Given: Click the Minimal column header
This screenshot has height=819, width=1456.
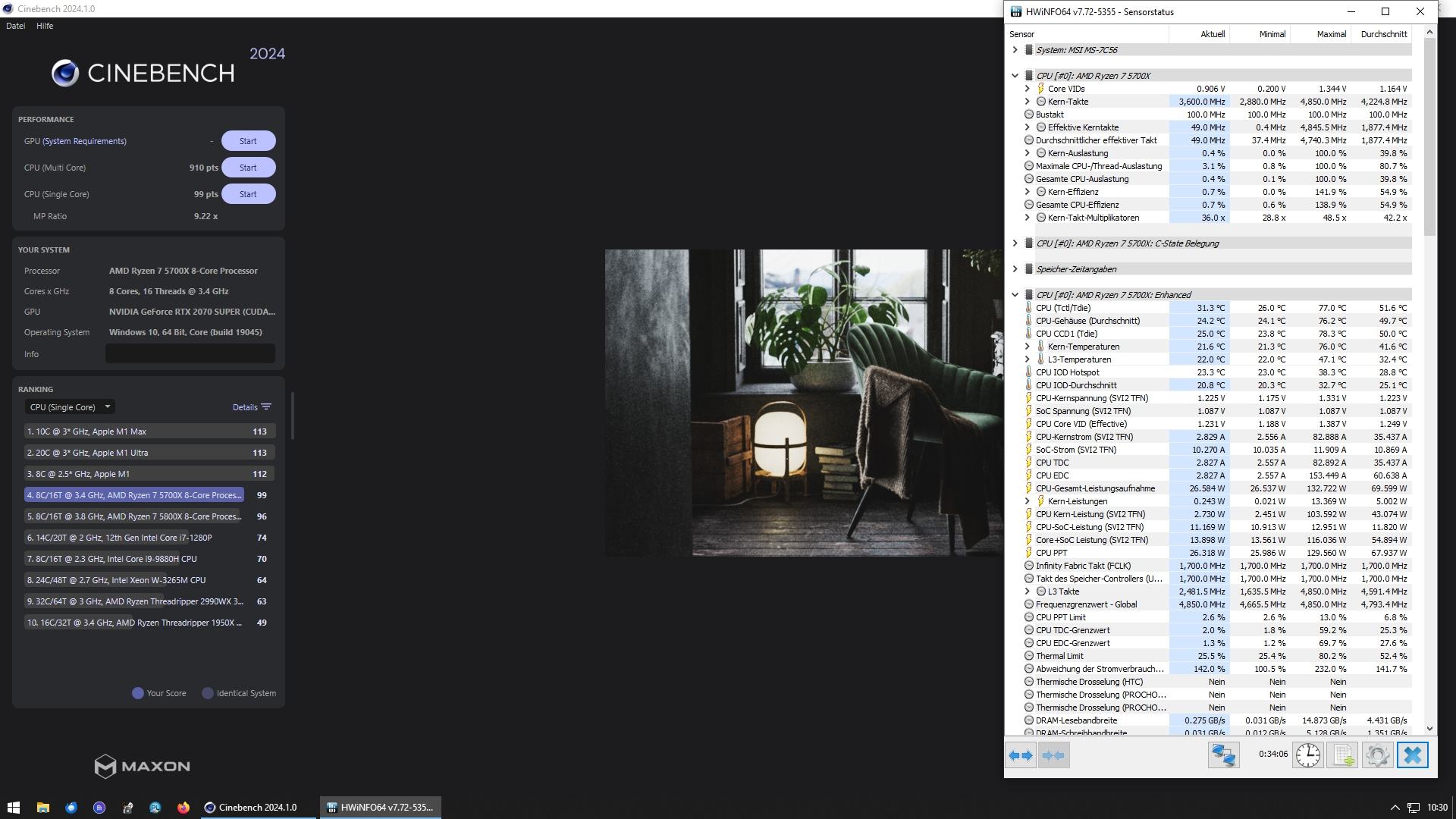Looking at the screenshot, I should coord(1260,34).
